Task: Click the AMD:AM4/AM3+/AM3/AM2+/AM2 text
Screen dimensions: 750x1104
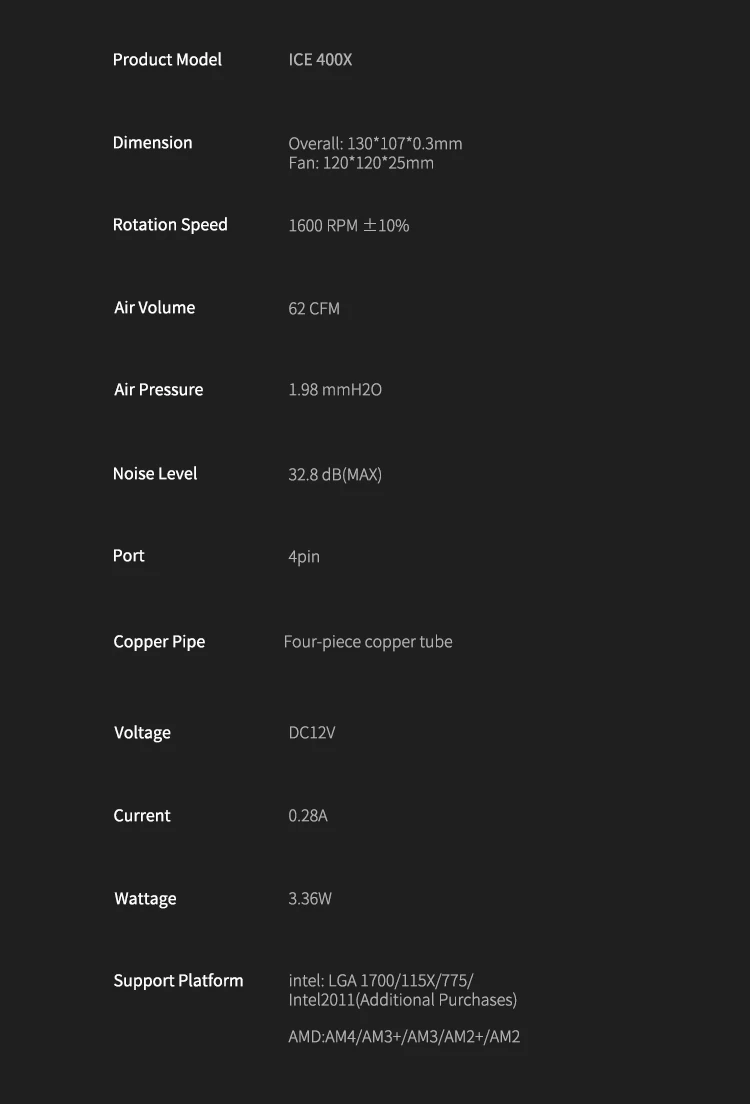Action: (404, 1037)
